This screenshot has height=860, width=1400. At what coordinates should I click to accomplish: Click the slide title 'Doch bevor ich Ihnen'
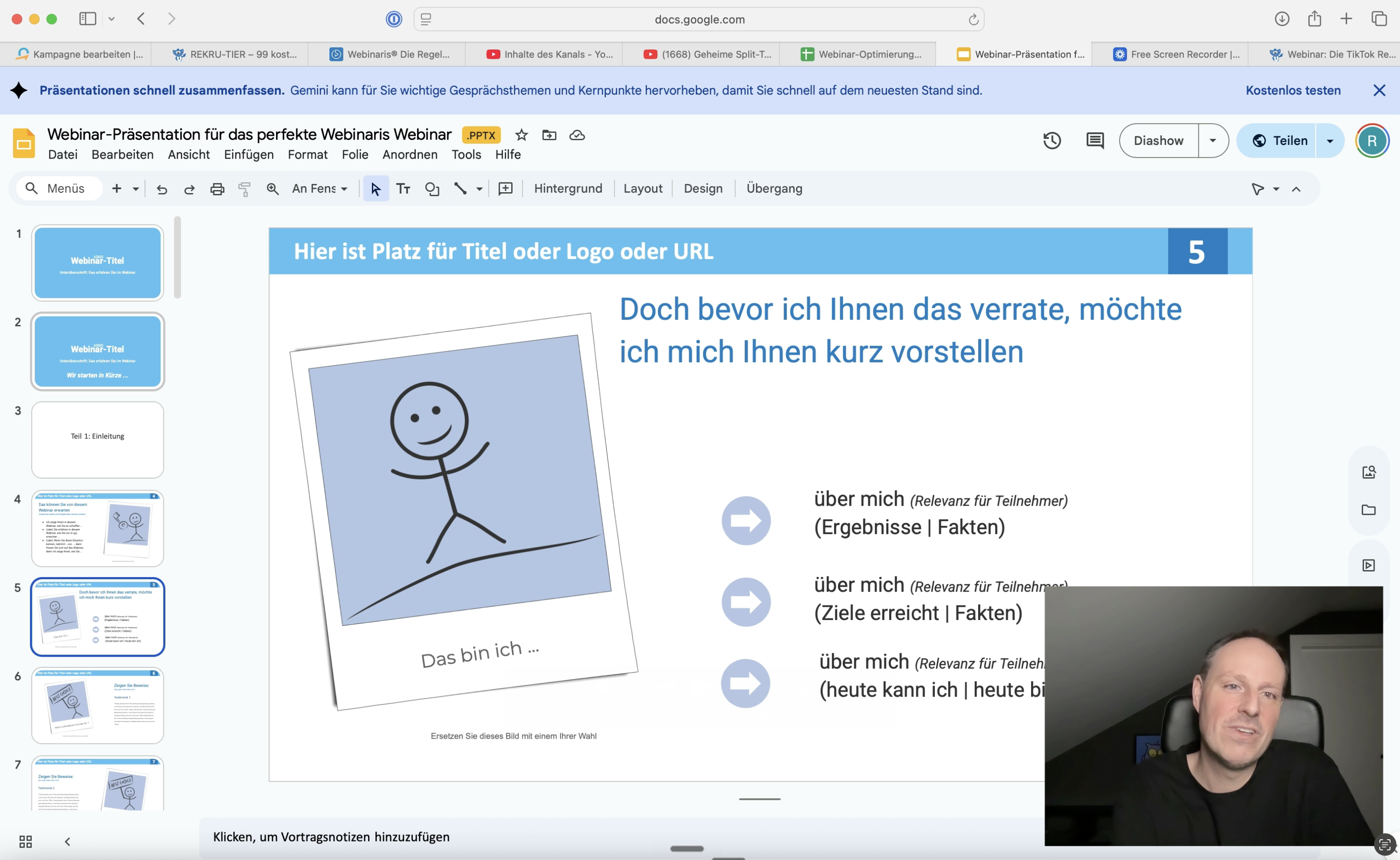tap(900, 331)
